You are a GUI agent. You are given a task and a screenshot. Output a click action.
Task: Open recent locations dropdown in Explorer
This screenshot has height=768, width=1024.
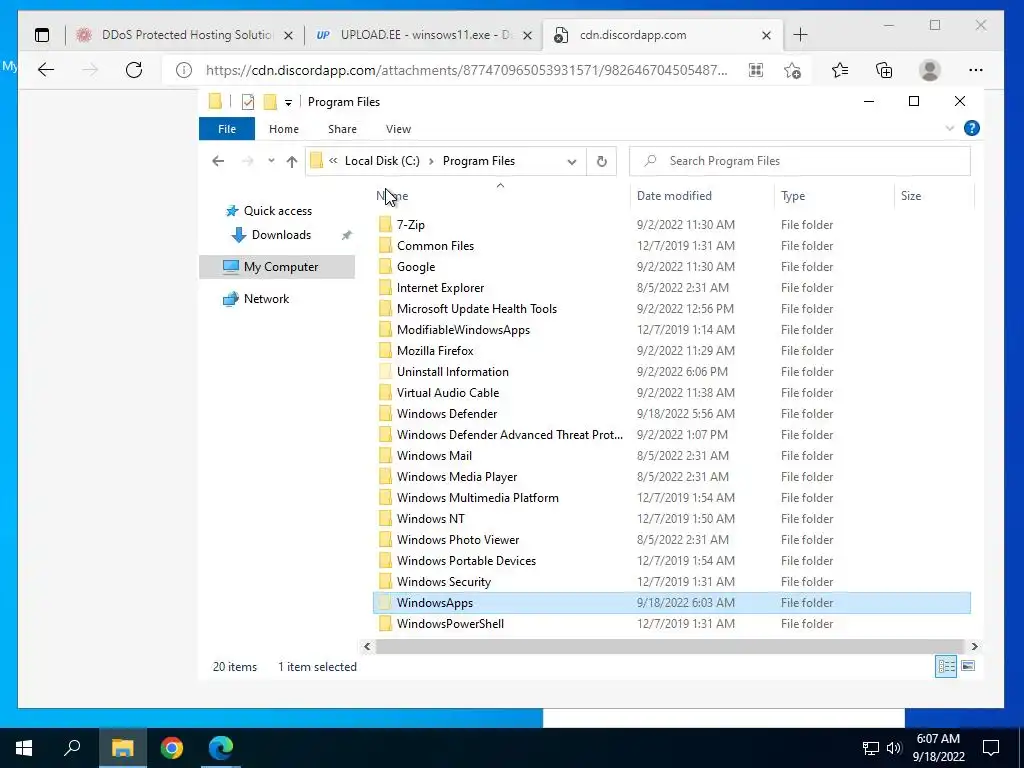coord(271,161)
